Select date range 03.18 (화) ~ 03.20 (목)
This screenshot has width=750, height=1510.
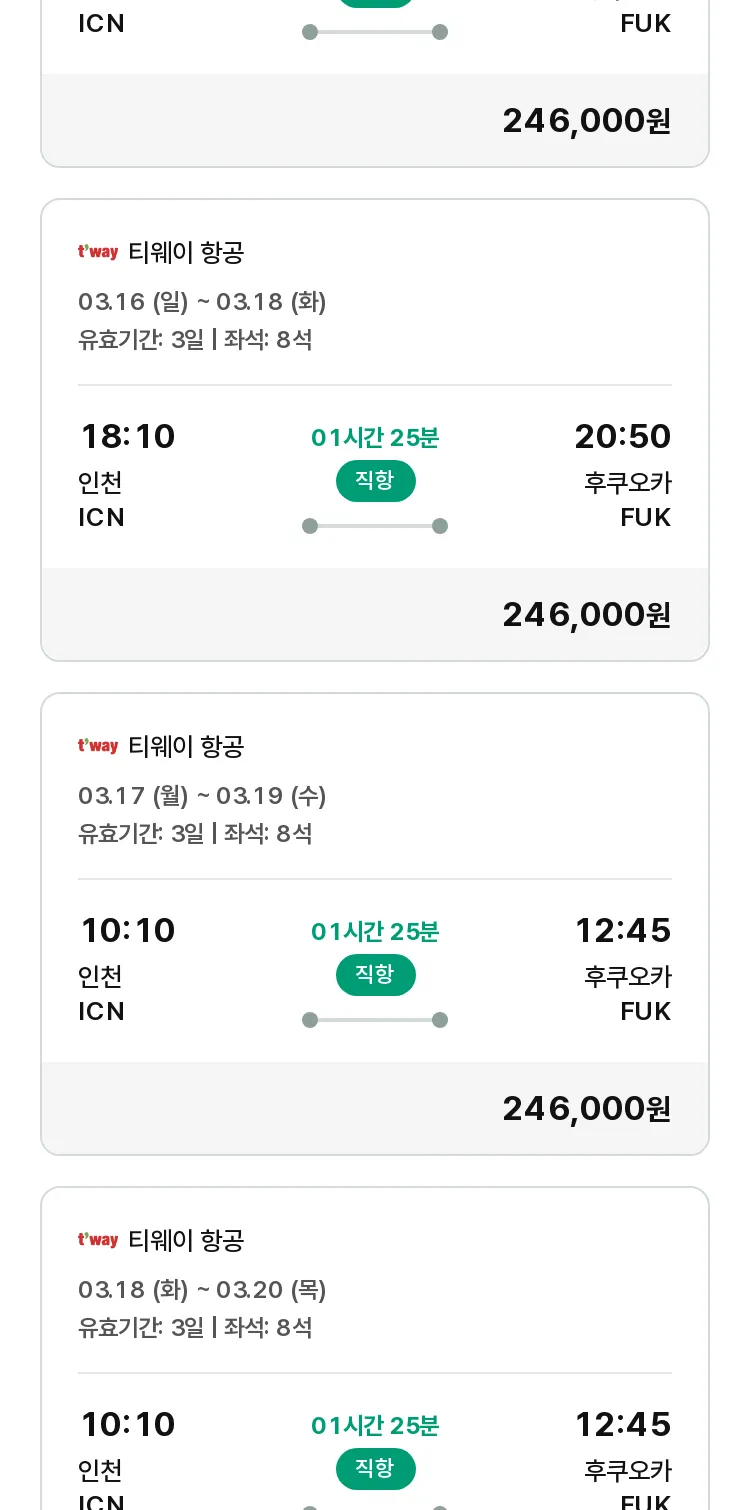pyautogui.click(x=202, y=1290)
